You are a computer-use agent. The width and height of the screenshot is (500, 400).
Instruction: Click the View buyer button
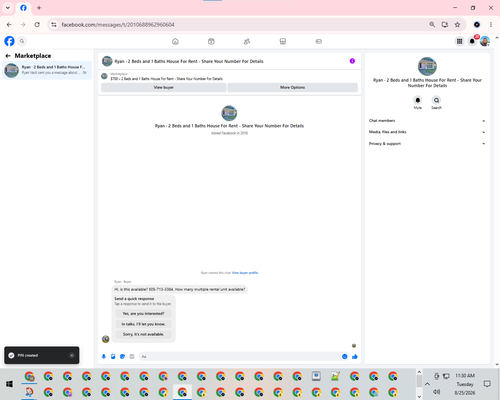click(x=163, y=87)
